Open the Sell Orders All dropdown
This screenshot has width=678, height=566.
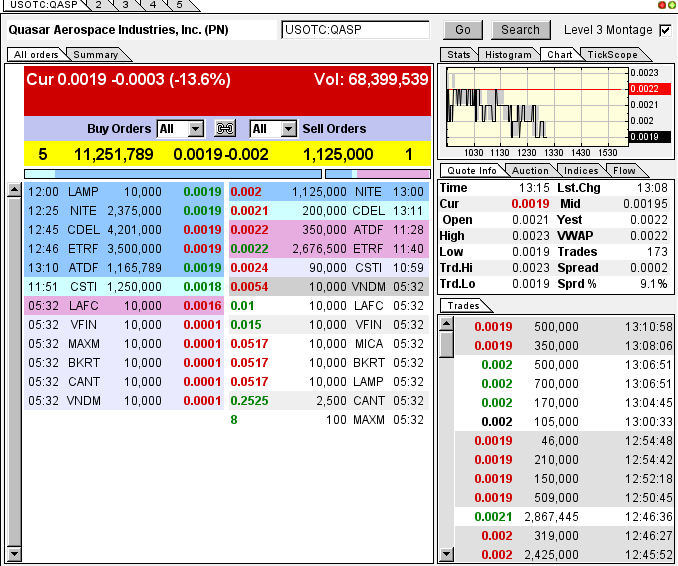(x=273, y=129)
